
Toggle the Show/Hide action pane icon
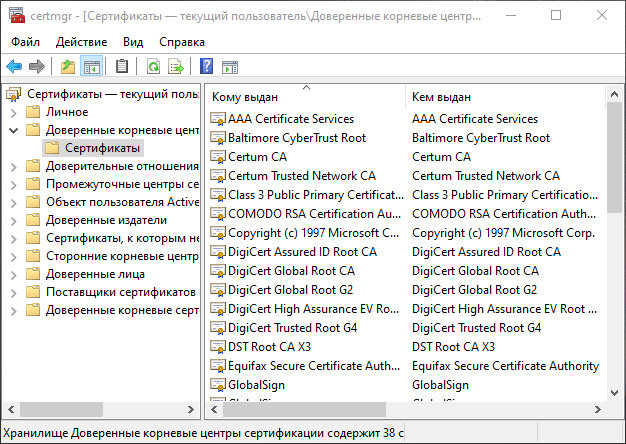(230, 67)
